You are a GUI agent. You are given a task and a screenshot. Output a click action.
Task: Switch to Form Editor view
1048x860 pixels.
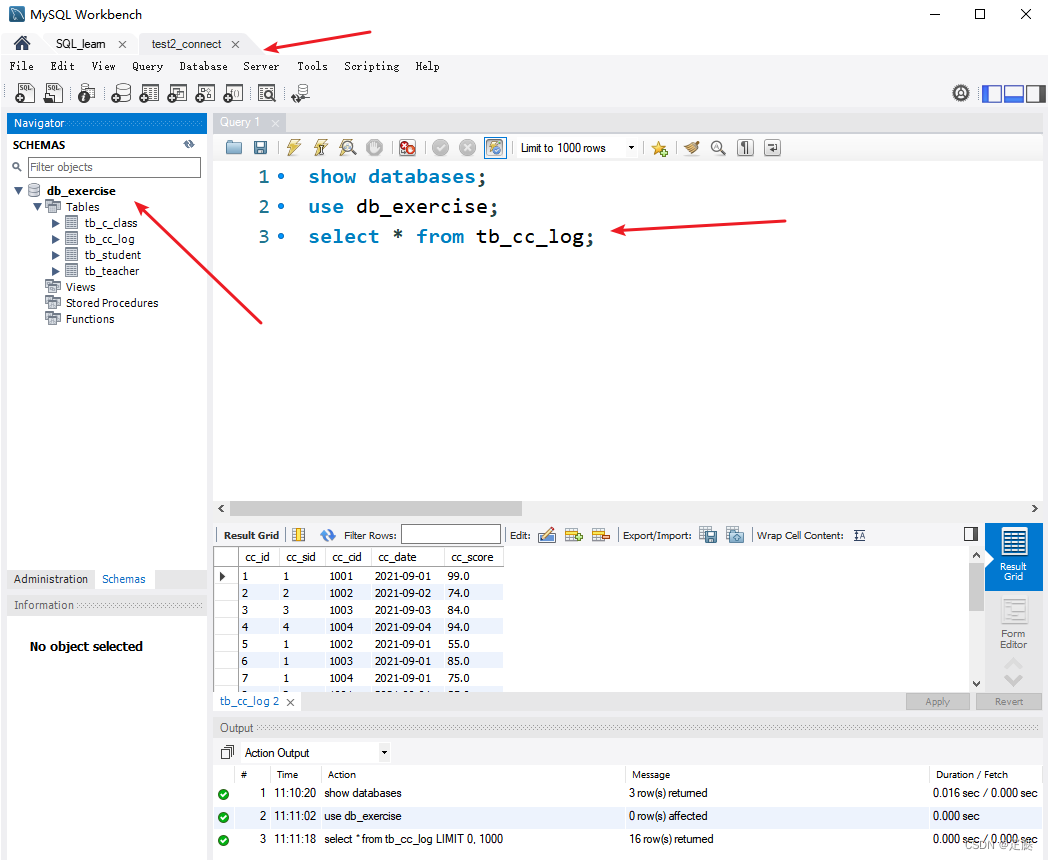(x=1013, y=624)
